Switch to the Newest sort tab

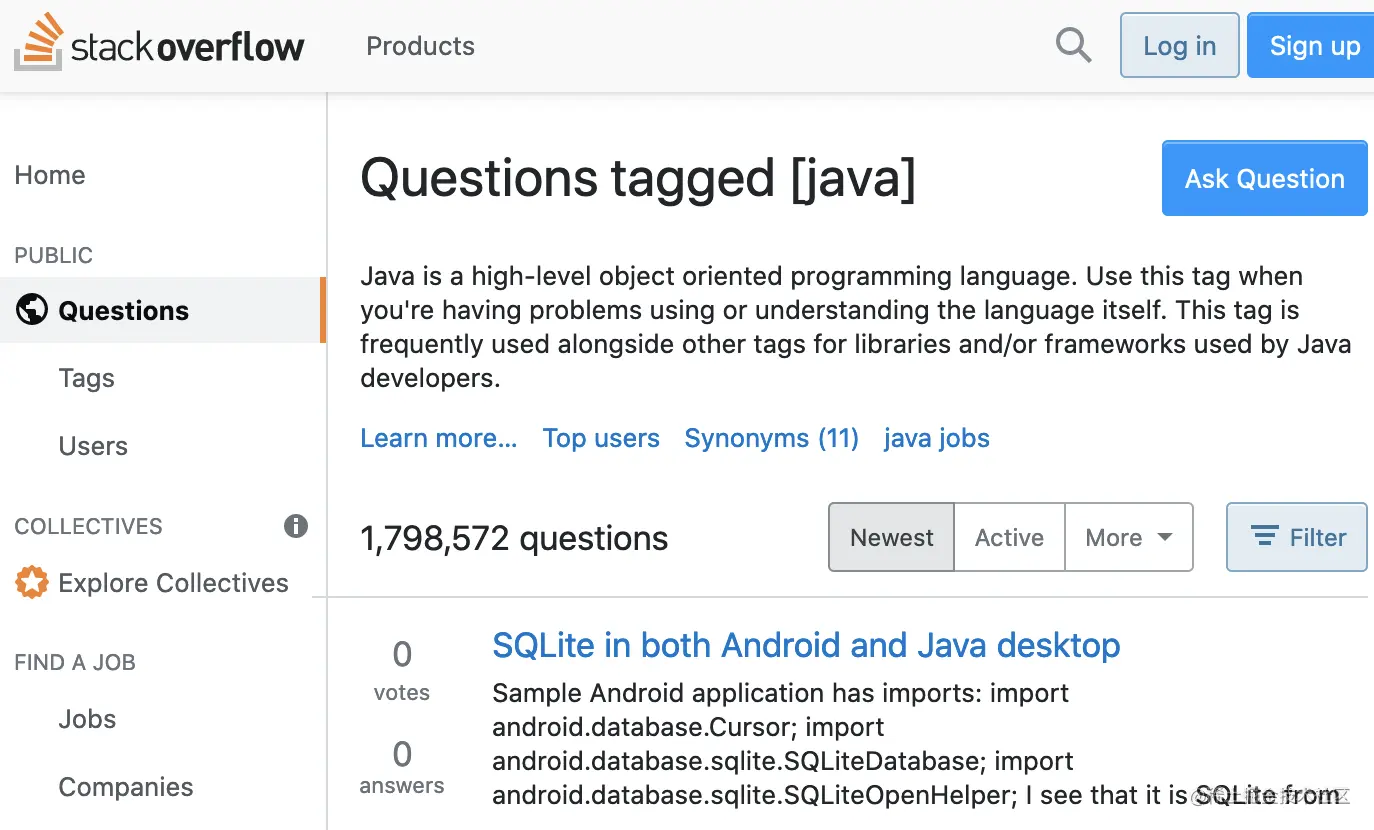click(x=891, y=537)
